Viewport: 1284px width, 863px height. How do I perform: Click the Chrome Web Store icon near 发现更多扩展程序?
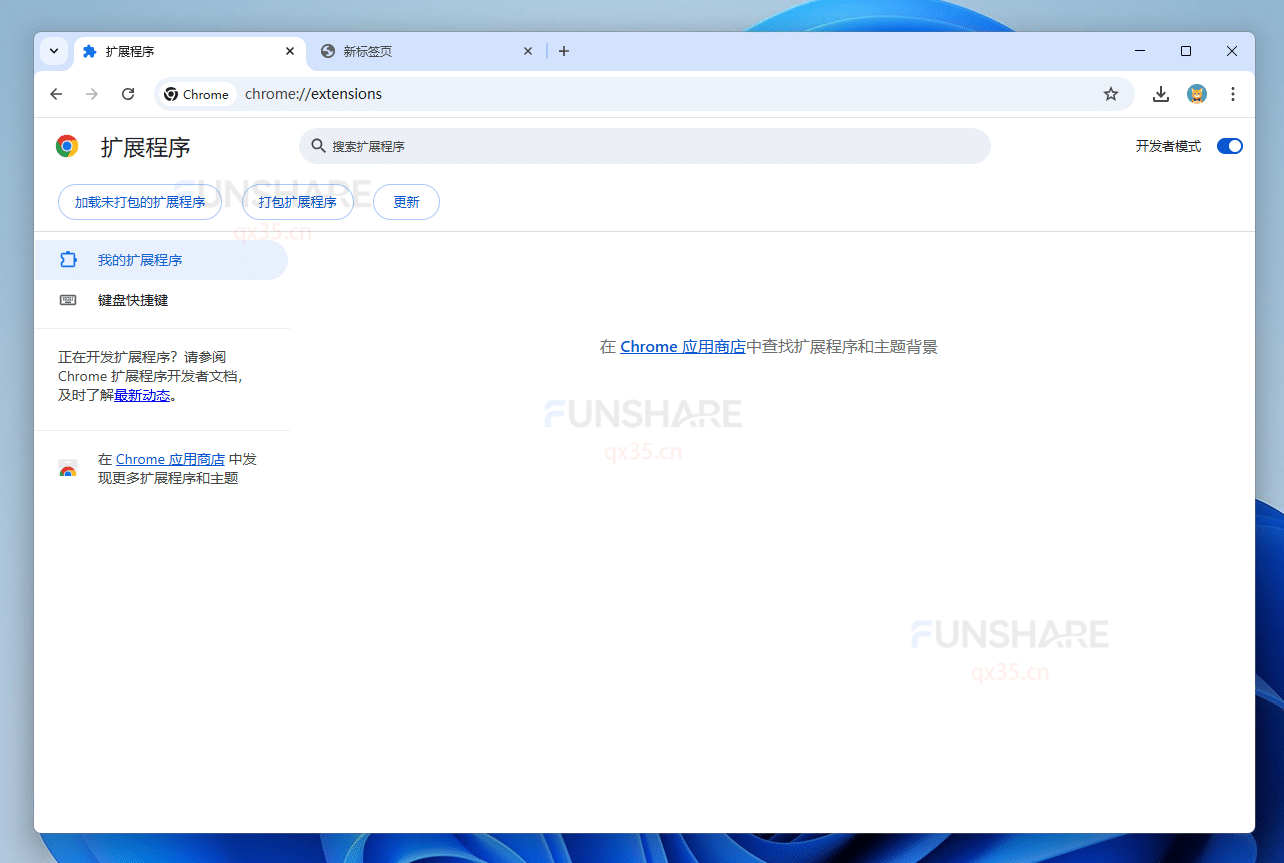point(68,468)
